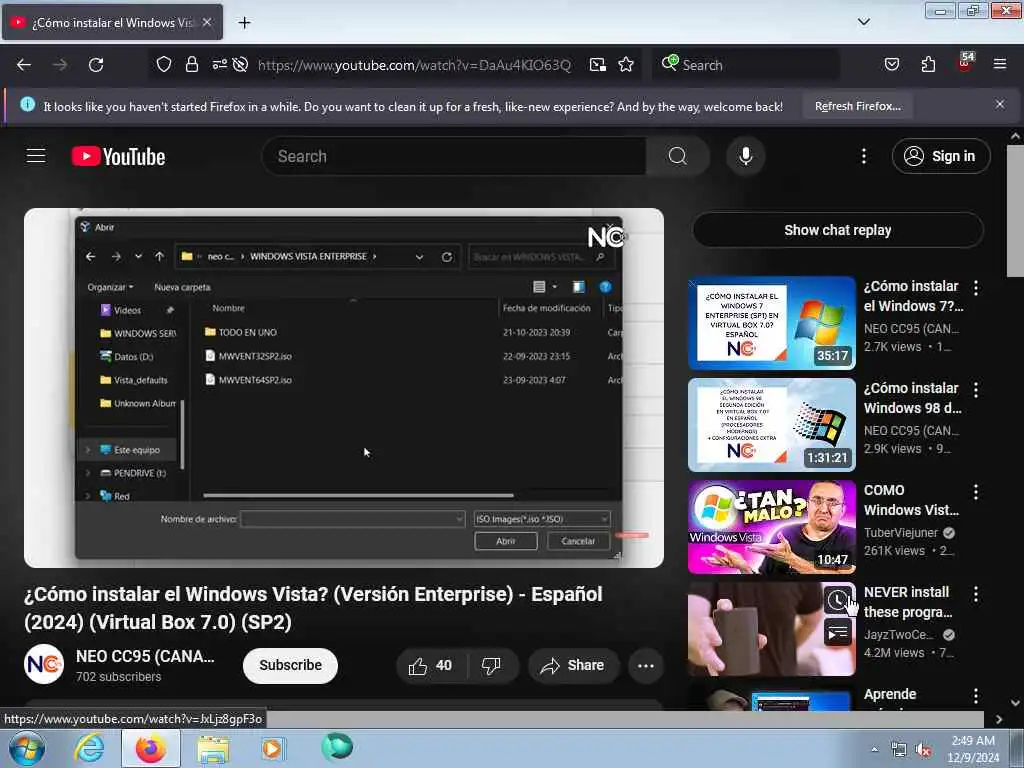Click the YouTube search magnifier button
Image resolution: width=1024 pixels, height=768 pixels.
[x=678, y=156]
